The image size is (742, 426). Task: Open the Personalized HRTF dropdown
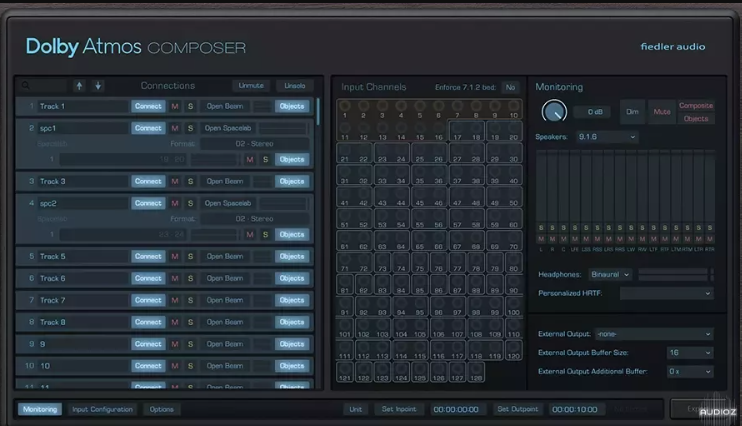click(666, 293)
